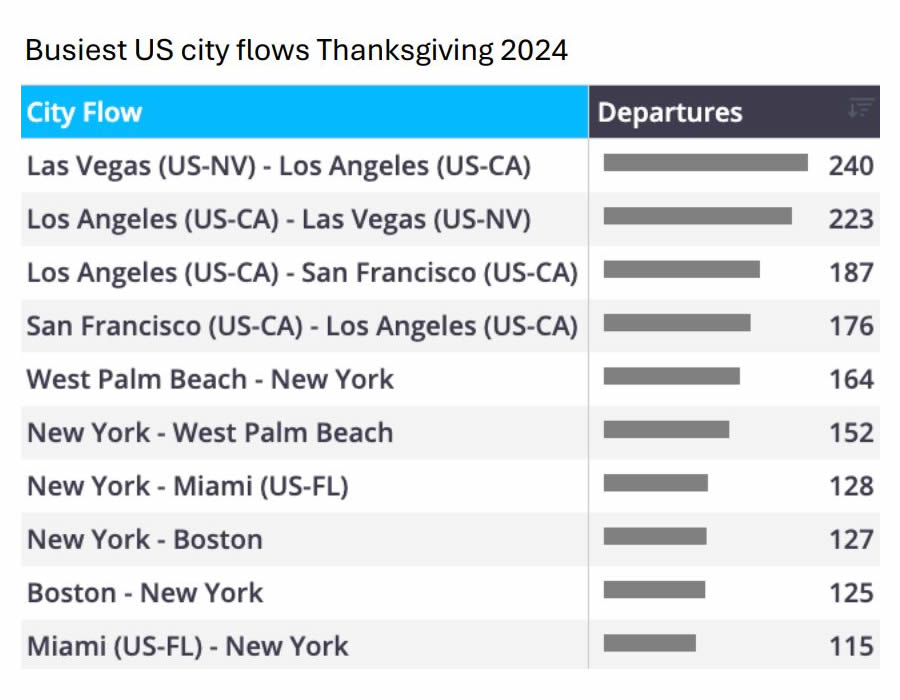Click the departures value 164
Viewport: 900px width, 700px height.
(x=851, y=380)
